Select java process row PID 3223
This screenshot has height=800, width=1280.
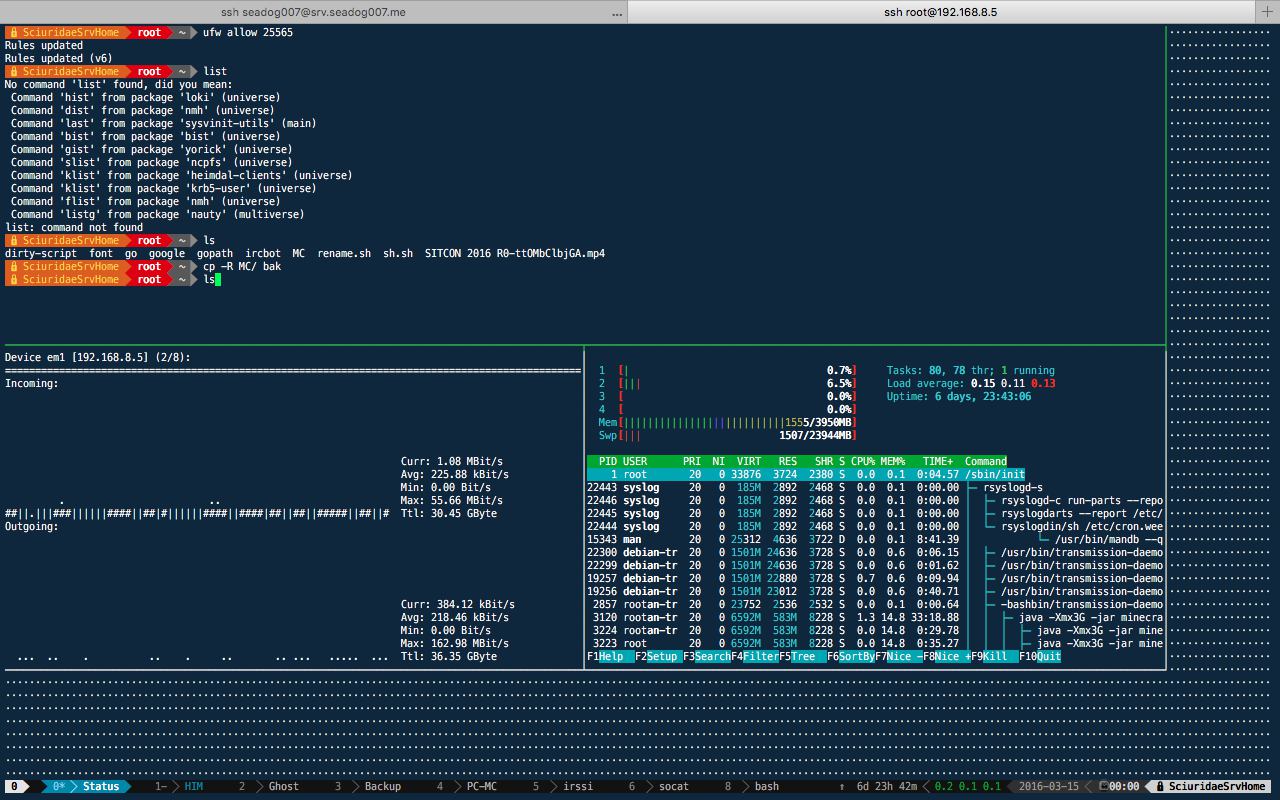pyautogui.click(x=875, y=644)
